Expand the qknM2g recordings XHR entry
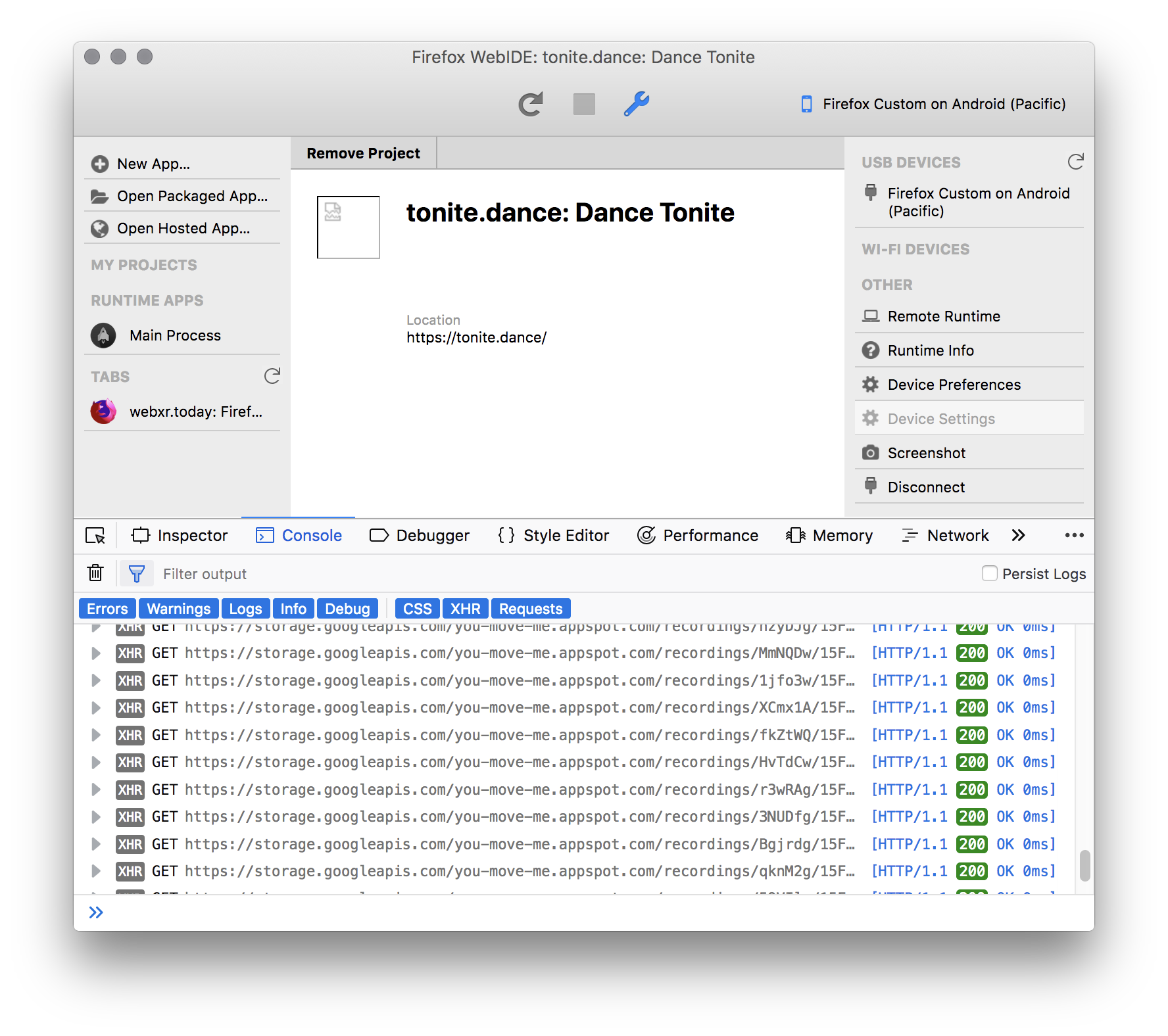 [x=96, y=871]
